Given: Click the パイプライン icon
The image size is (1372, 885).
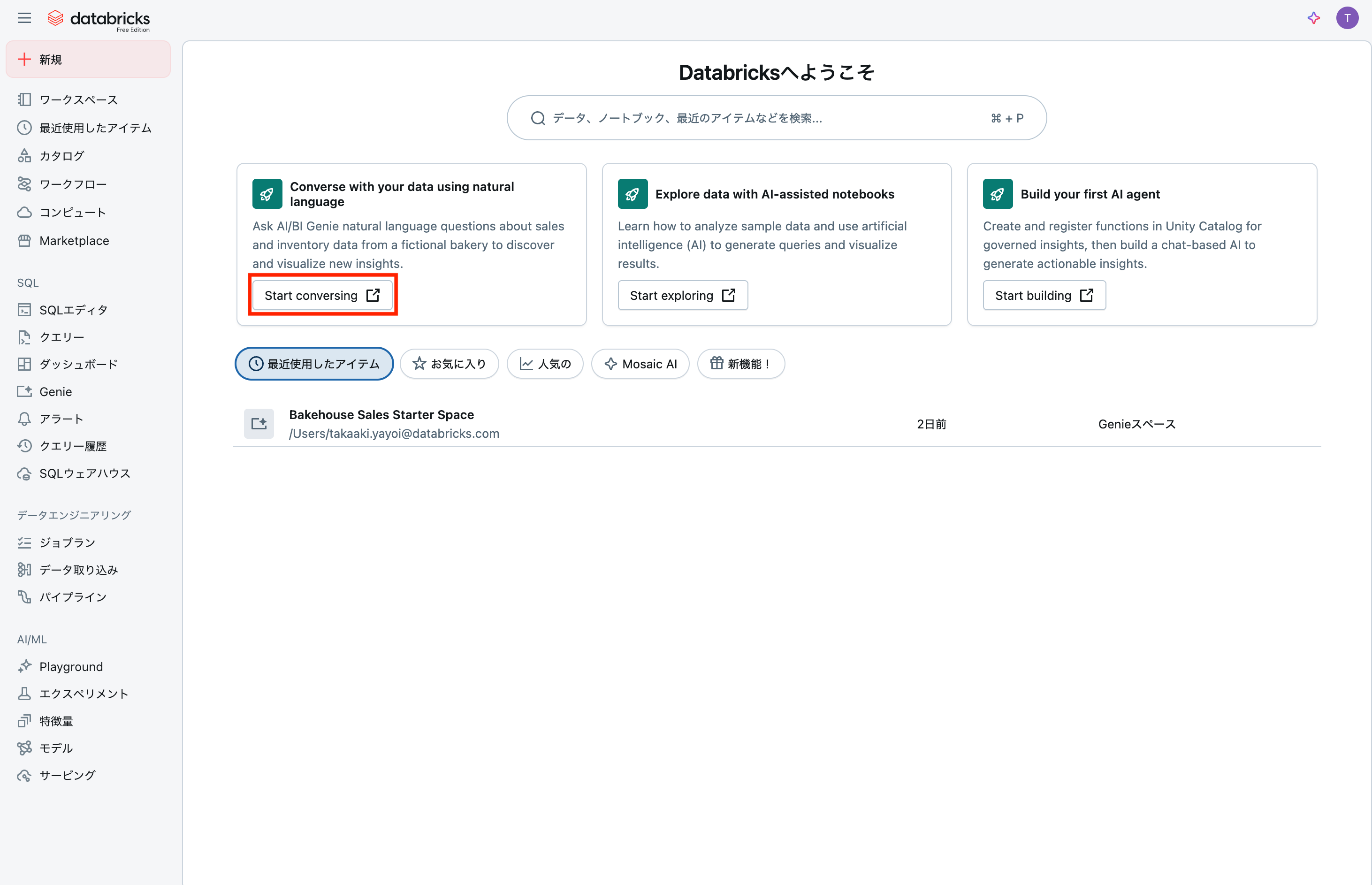Looking at the screenshot, I should (x=24, y=596).
